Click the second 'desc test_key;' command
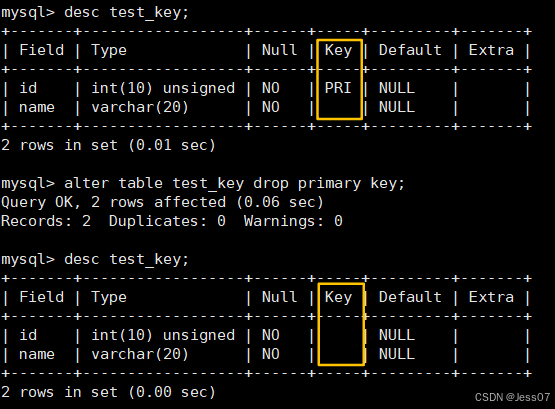Image resolution: width=555 pixels, height=409 pixels. [x=126, y=260]
